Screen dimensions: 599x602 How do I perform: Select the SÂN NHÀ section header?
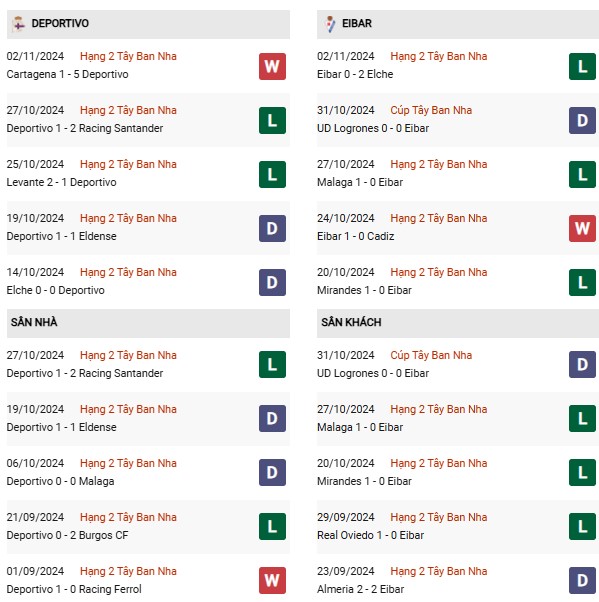click(148, 323)
